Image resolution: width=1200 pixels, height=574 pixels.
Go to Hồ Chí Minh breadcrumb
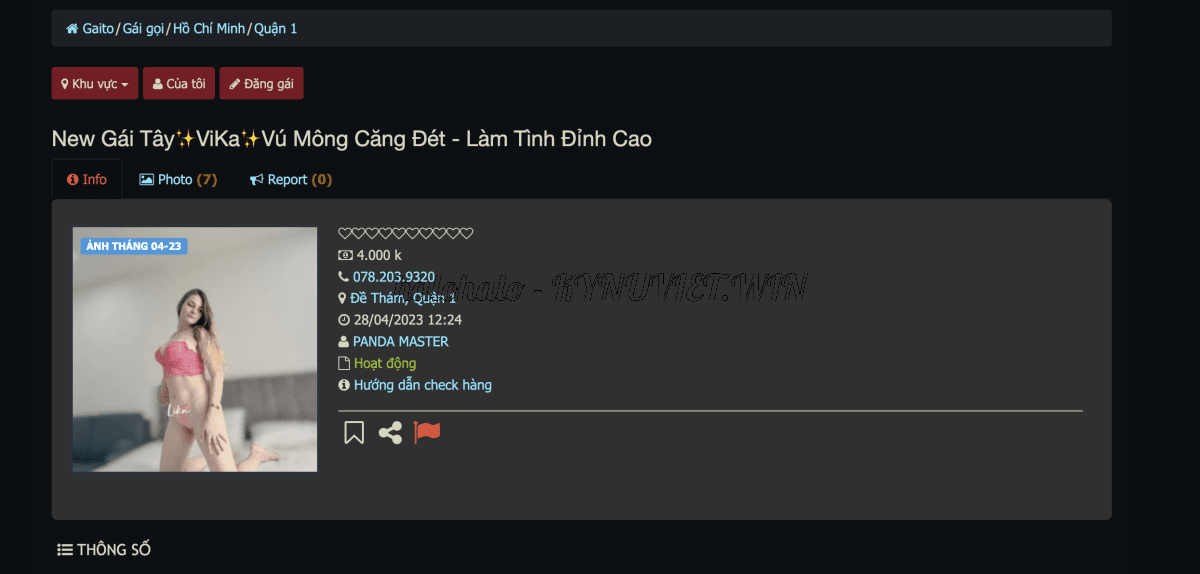point(209,29)
